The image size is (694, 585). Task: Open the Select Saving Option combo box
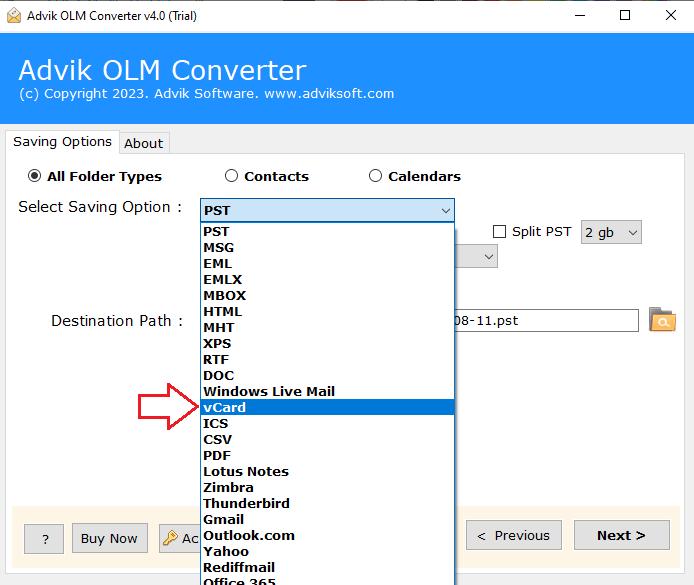[328, 210]
